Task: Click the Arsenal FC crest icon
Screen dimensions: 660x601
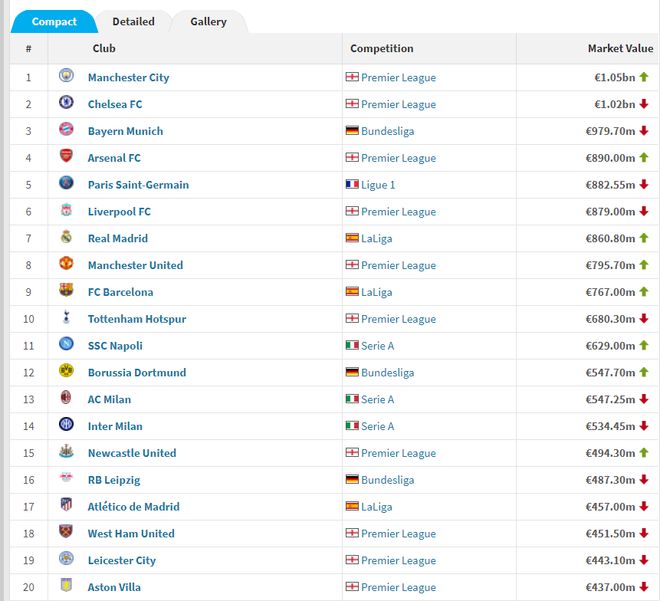Action: point(66,158)
